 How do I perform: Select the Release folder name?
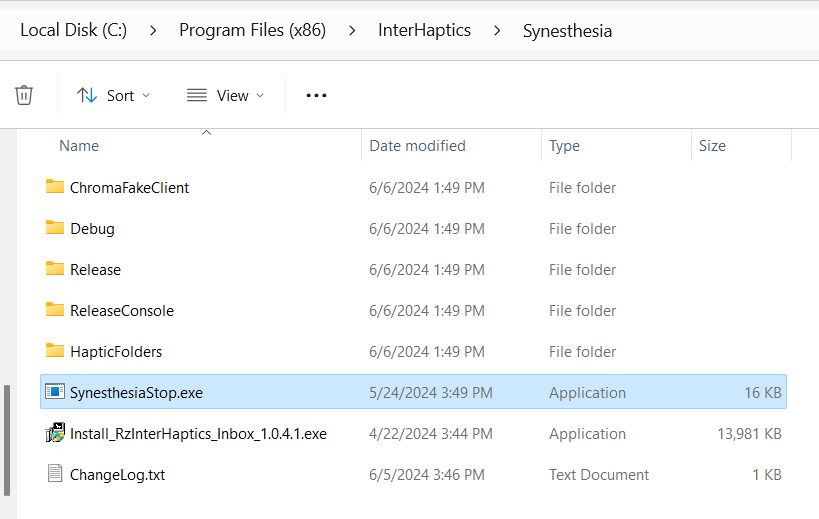click(x=96, y=269)
